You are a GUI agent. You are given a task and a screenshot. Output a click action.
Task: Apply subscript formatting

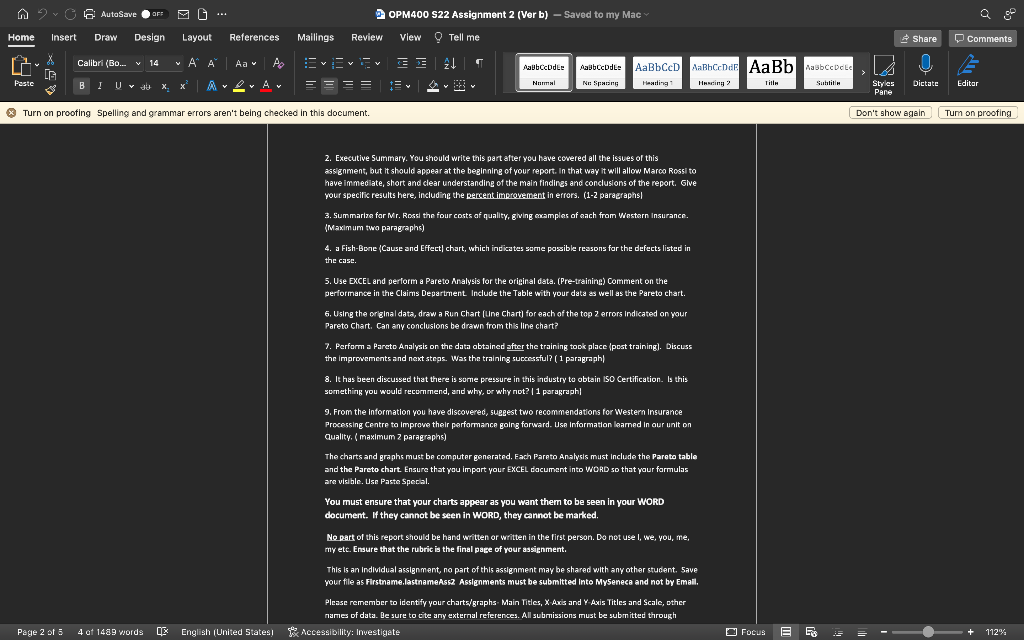165,86
